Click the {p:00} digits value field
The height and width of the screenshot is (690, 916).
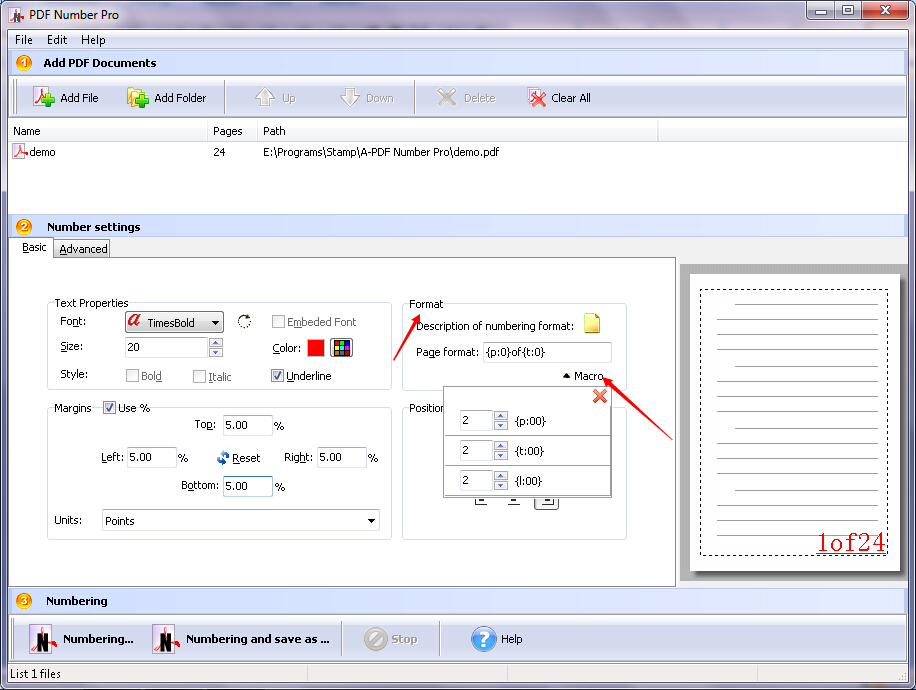tap(476, 420)
